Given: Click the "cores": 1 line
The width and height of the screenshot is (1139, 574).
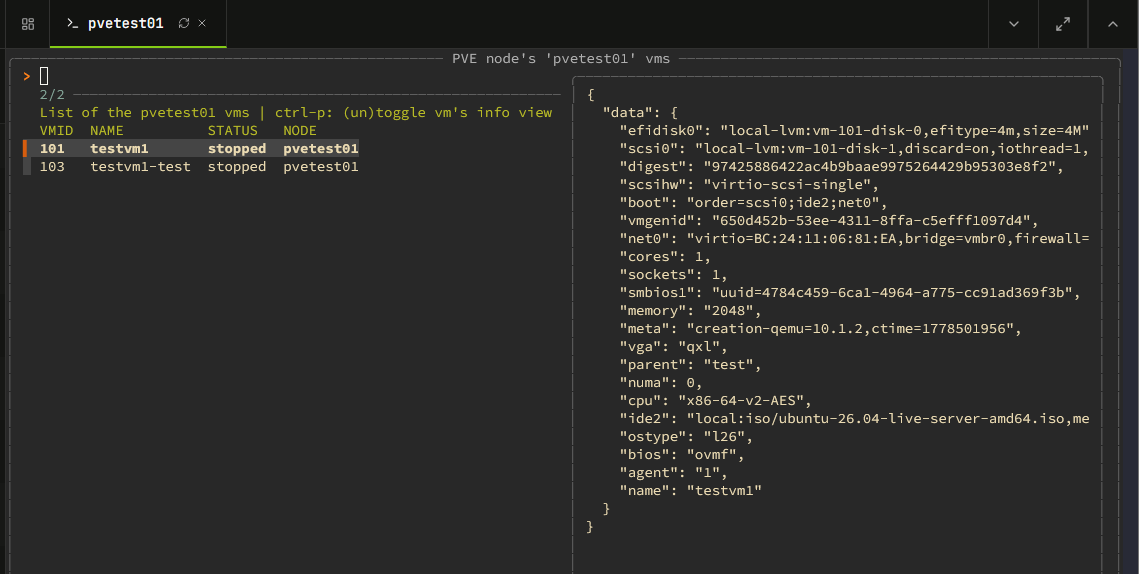Looking at the screenshot, I should [665, 256].
